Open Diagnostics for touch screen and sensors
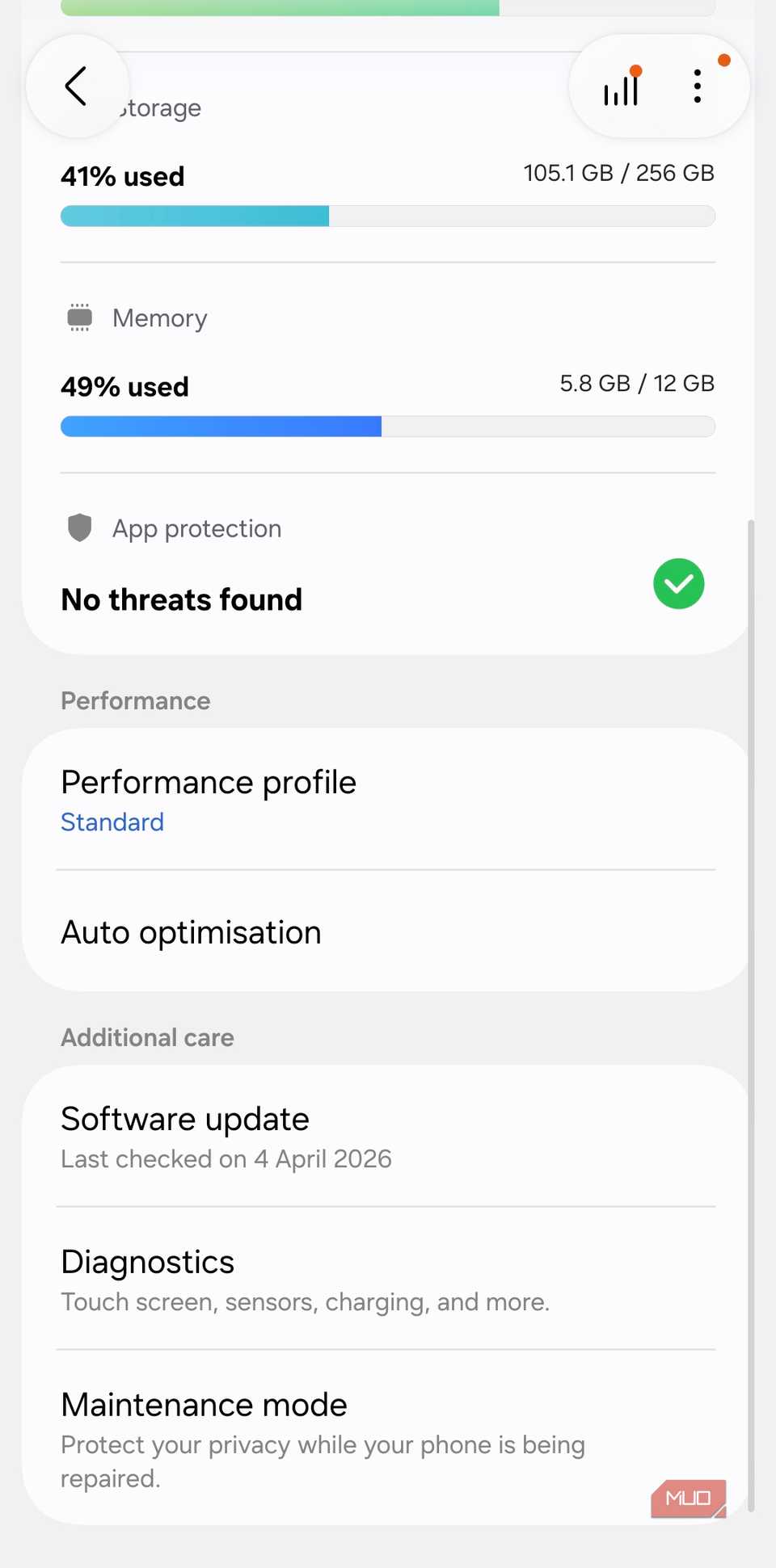Image resolution: width=776 pixels, height=1568 pixels. [147, 1262]
